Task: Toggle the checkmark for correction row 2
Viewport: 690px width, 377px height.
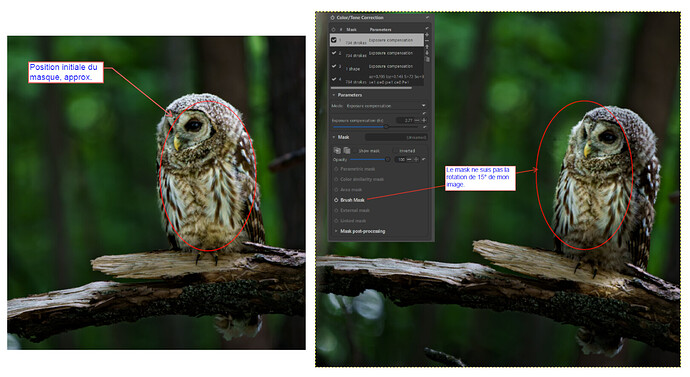Action: pos(334,53)
